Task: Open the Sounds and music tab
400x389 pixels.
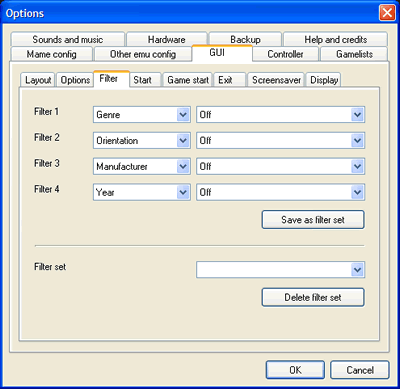Action: click(x=68, y=39)
